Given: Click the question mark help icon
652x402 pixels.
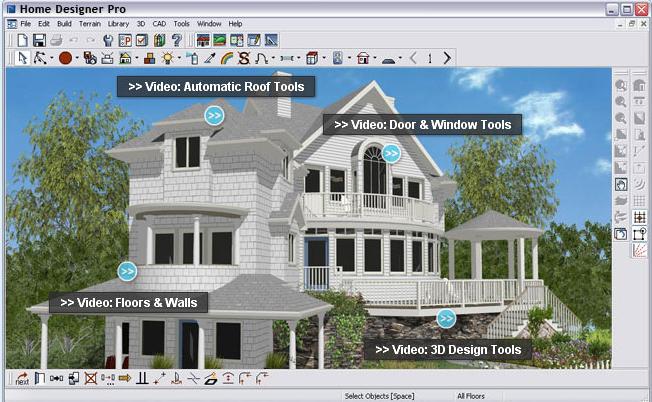Looking at the screenshot, I should tap(177, 40).
